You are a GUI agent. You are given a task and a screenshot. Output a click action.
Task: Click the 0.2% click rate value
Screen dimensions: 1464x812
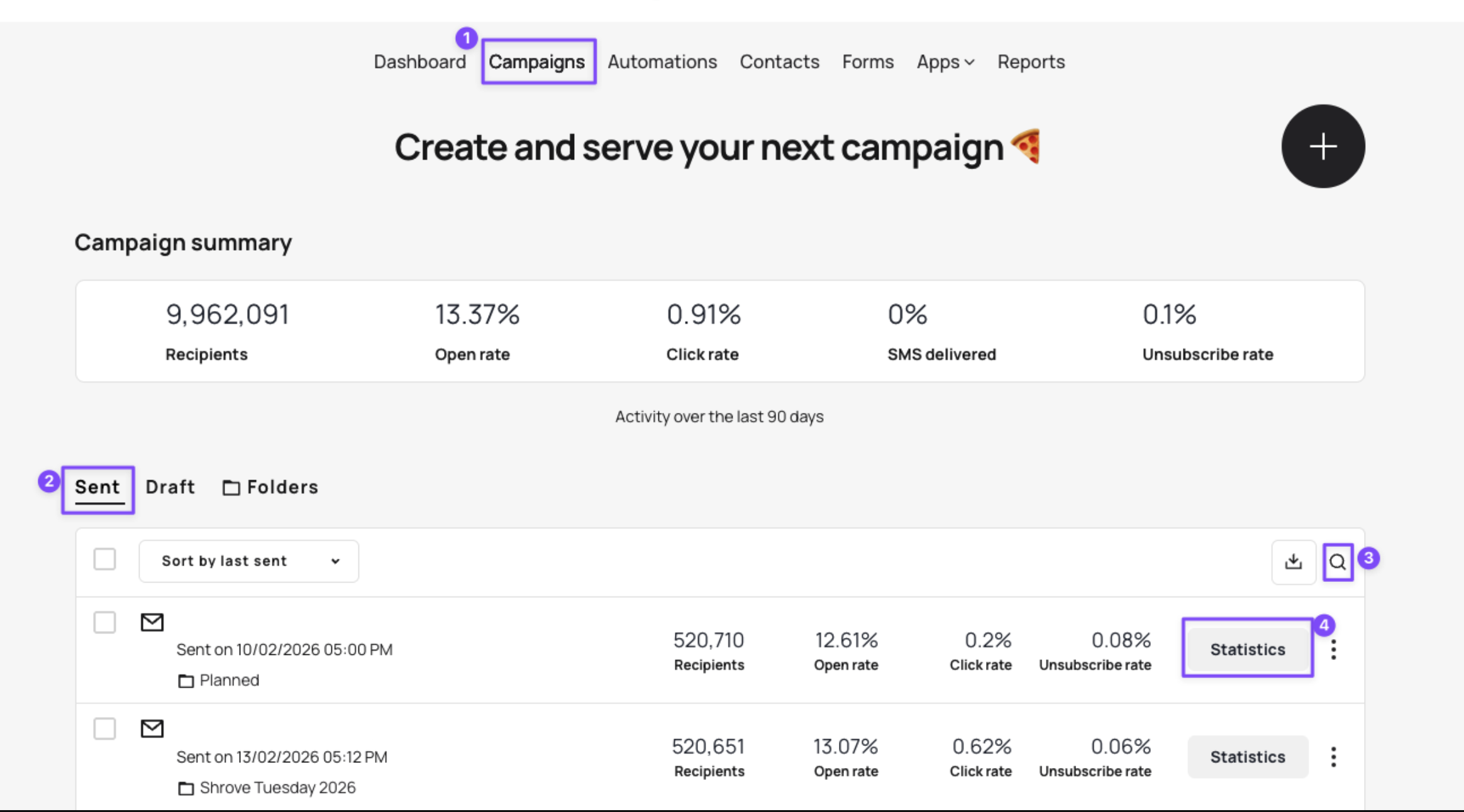click(988, 640)
